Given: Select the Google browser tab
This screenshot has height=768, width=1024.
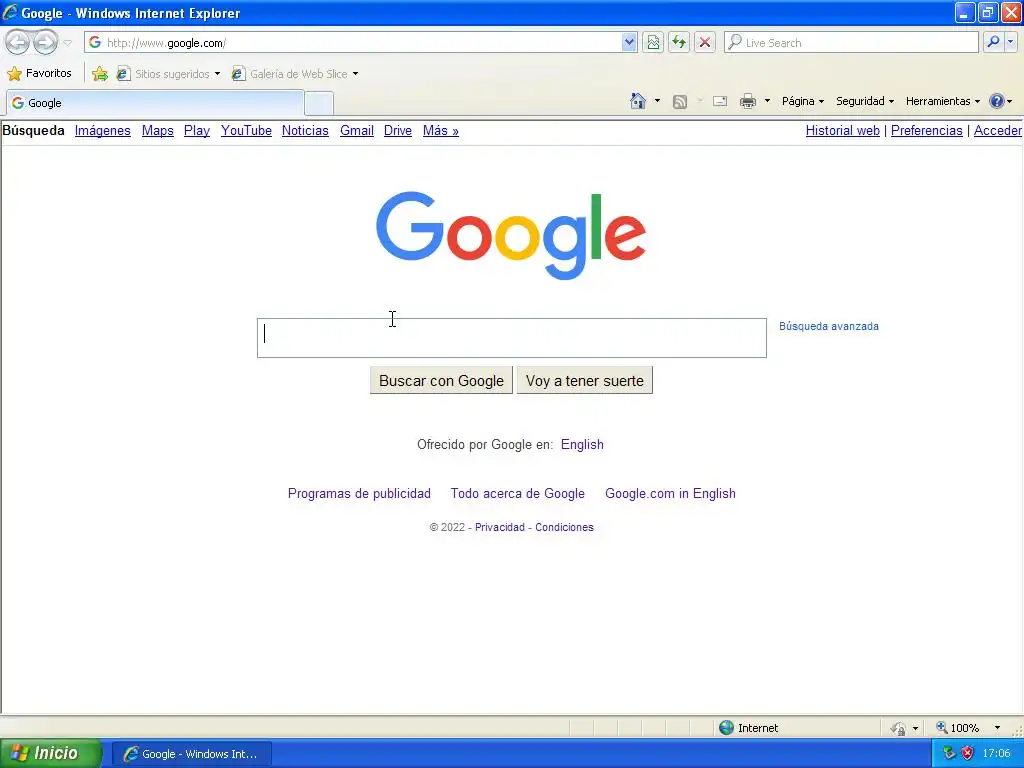Looking at the screenshot, I should pyautogui.click(x=155, y=103).
